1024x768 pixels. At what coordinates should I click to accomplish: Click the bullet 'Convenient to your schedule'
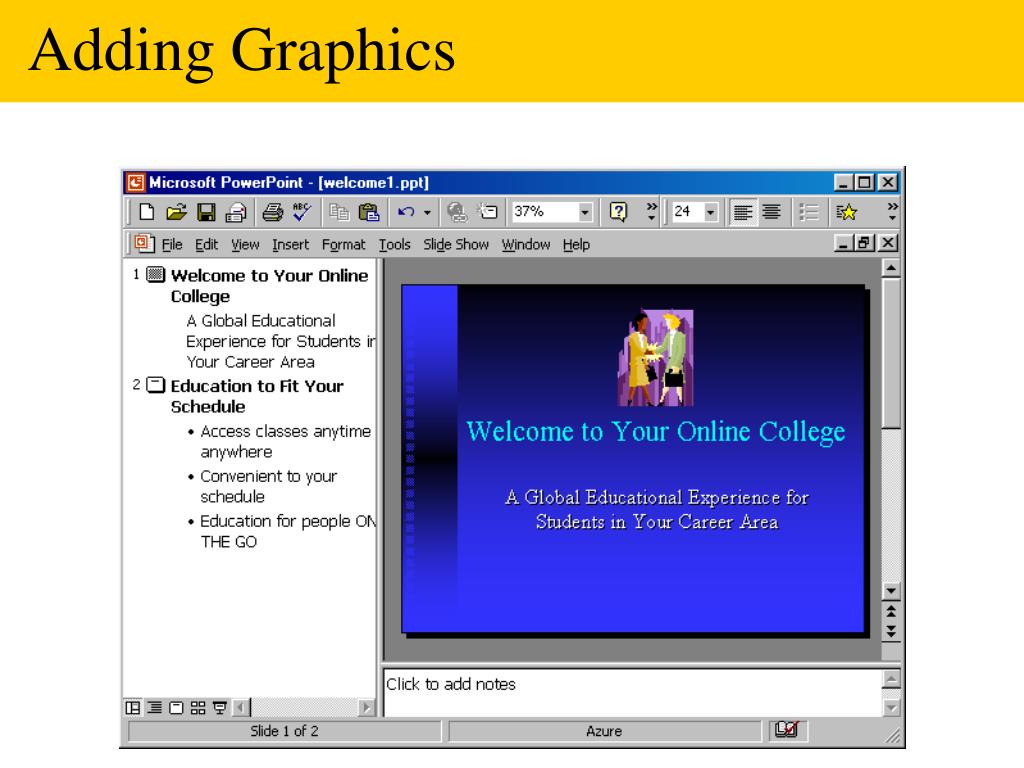(268, 486)
